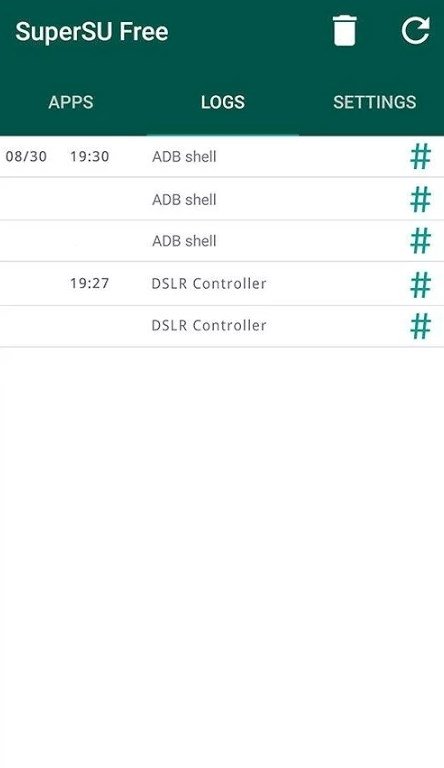Open the 19:27 DSLR Controller log entry
The width and height of the screenshot is (444, 768).
pyautogui.click(x=222, y=284)
